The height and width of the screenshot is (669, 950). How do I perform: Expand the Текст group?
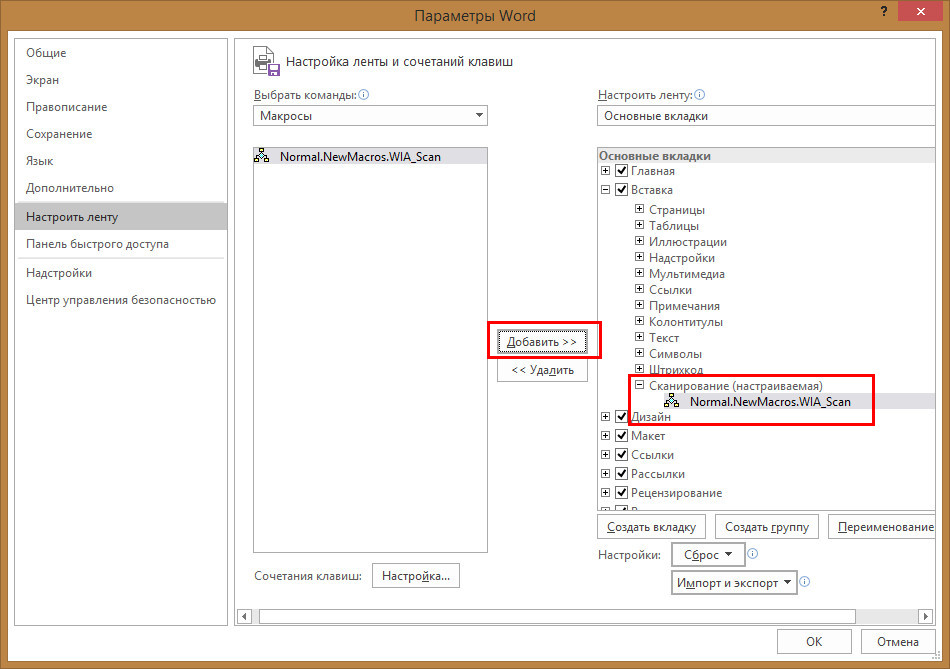pyautogui.click(x=639, y=337)
